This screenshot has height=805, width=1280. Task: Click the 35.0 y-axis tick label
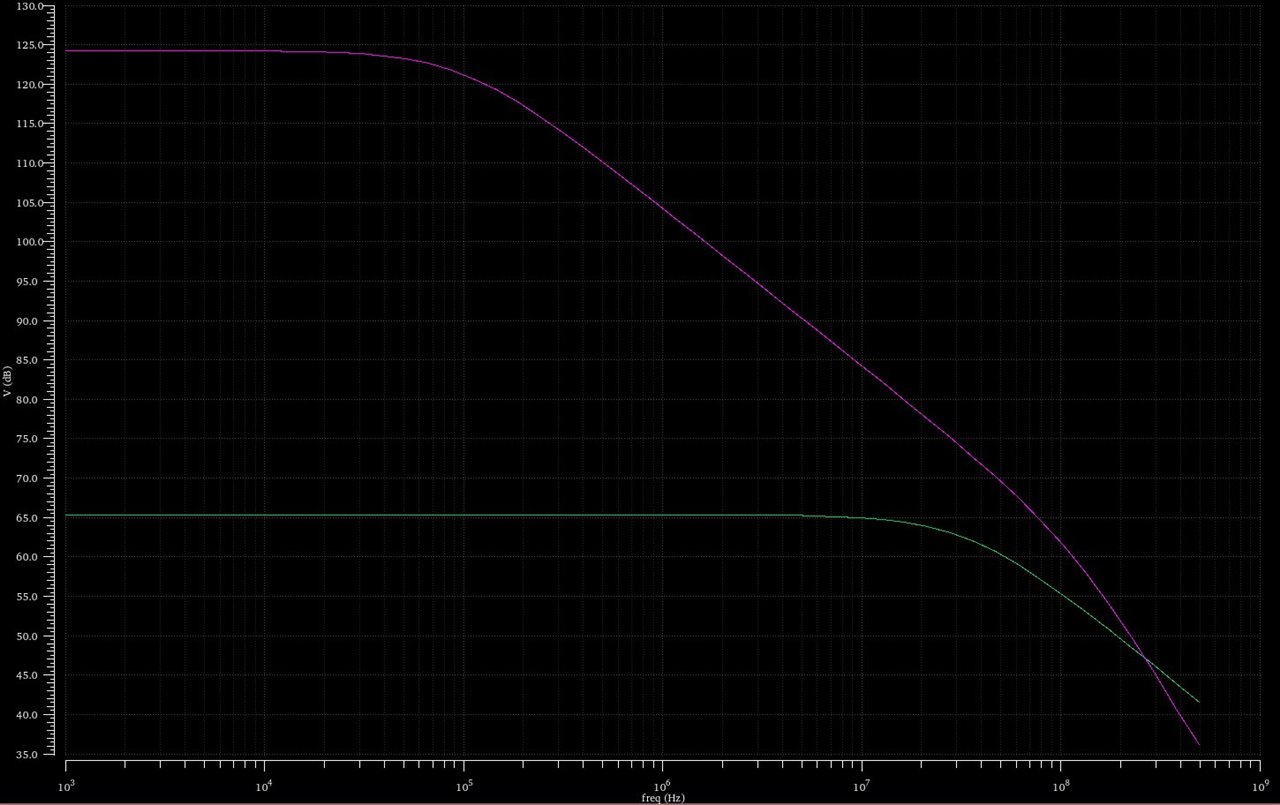(x=33, y=755)
